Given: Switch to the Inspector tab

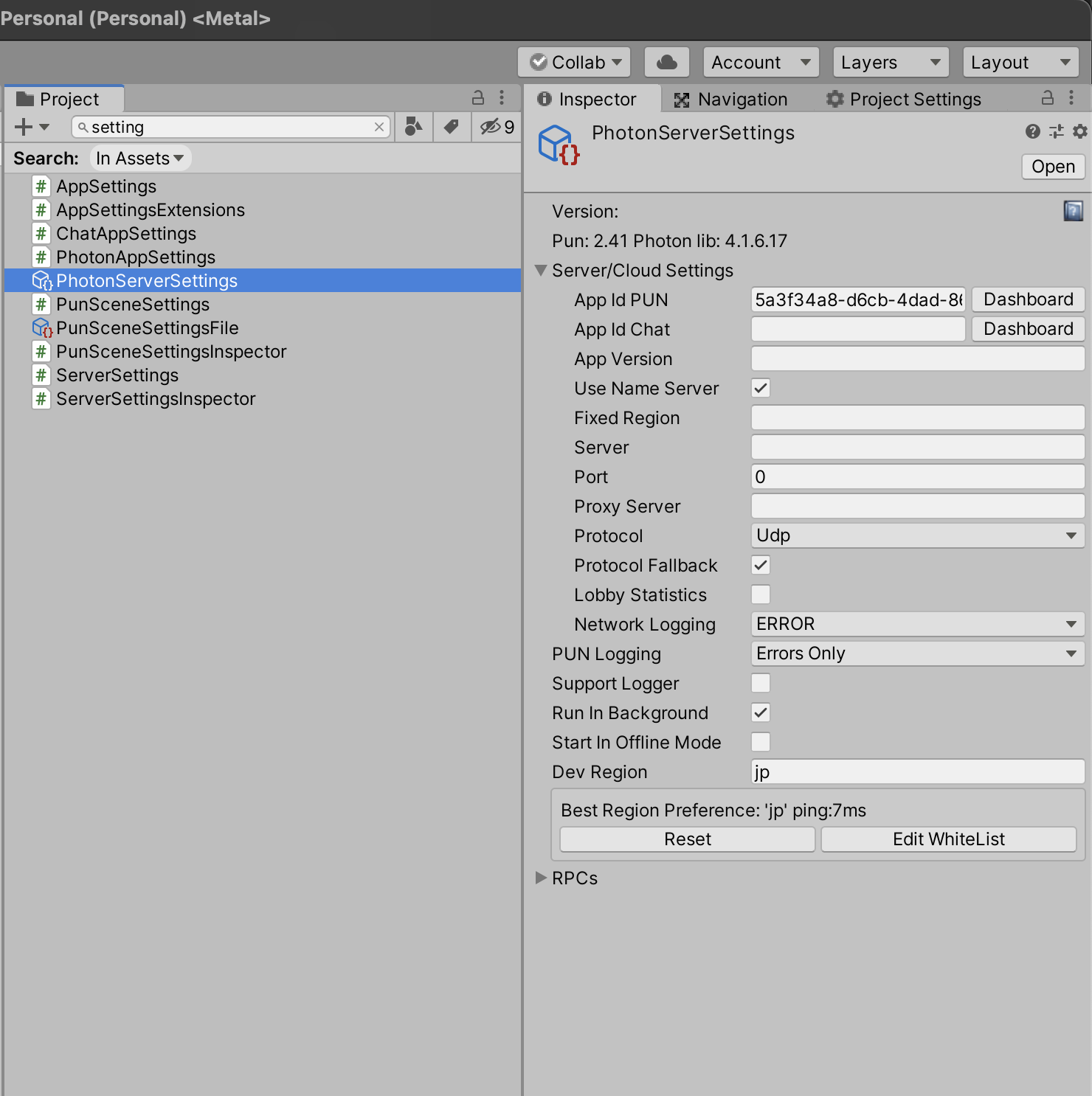Looking at the screenshot, I should click(592, 99).
